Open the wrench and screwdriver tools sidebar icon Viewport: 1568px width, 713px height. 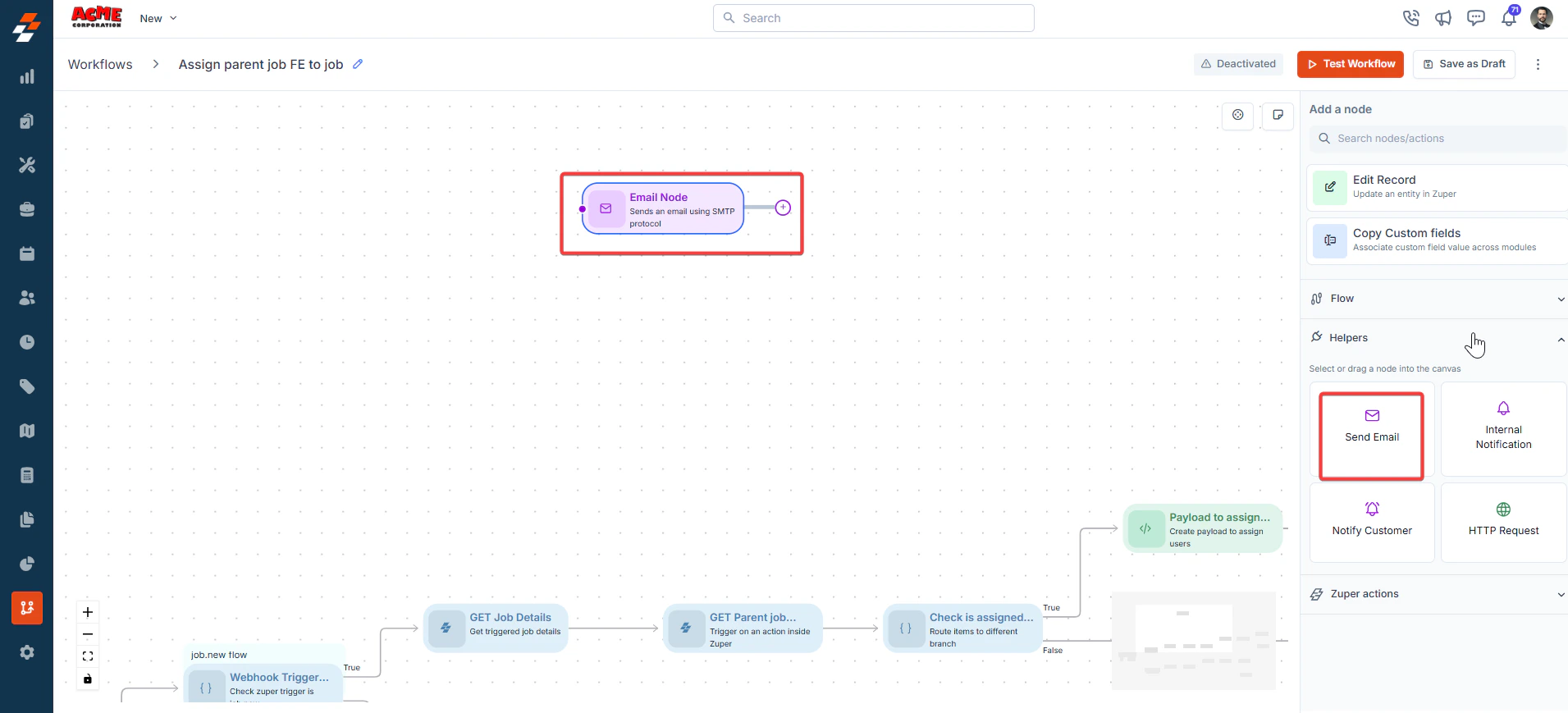27,165
